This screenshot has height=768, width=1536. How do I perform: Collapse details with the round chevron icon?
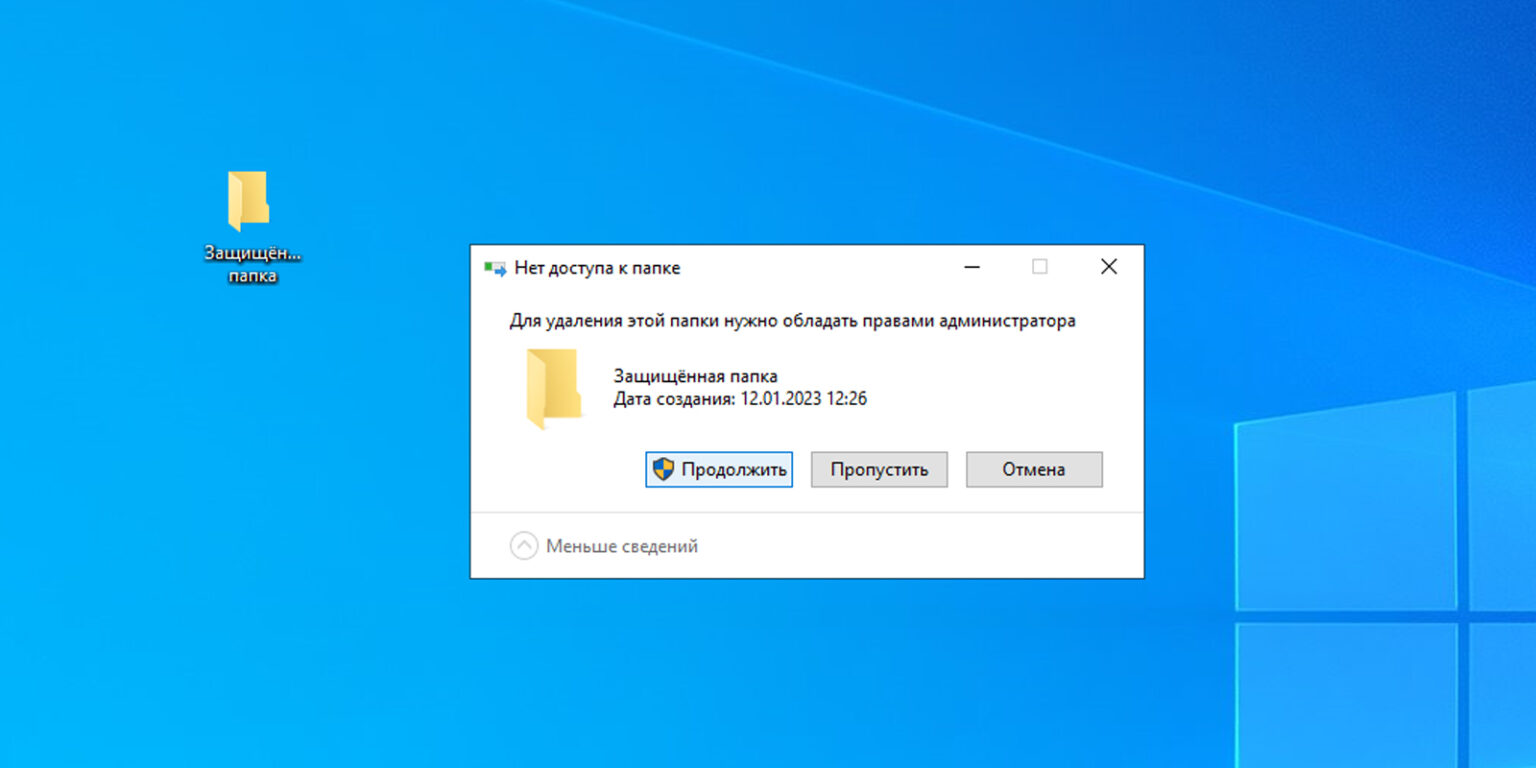(524, 546)
